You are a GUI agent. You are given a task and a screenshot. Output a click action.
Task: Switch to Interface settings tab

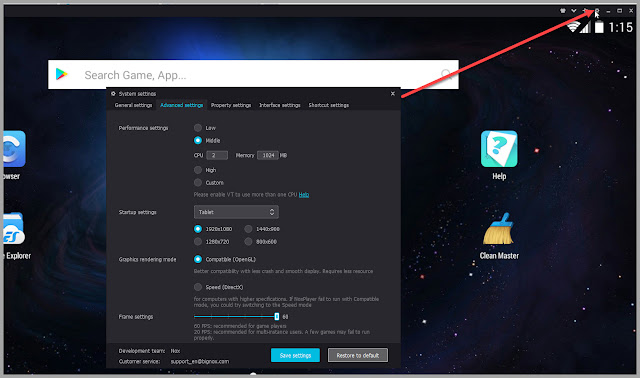pyautogui.click(x=280, y=105)
